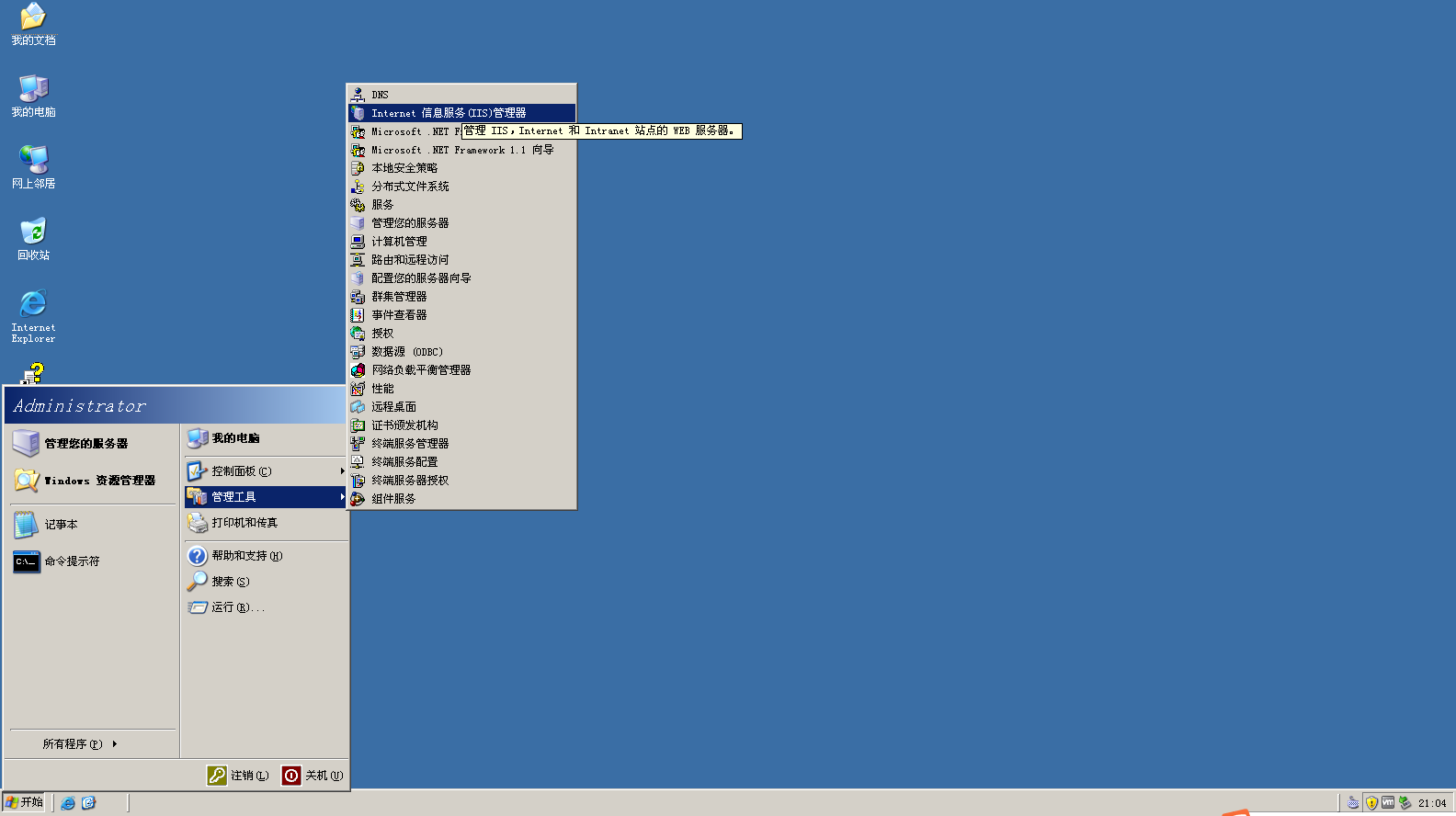Launch 记事本 from the Start menu
This screenshot has width=1456, height=816.
[92, 525]
